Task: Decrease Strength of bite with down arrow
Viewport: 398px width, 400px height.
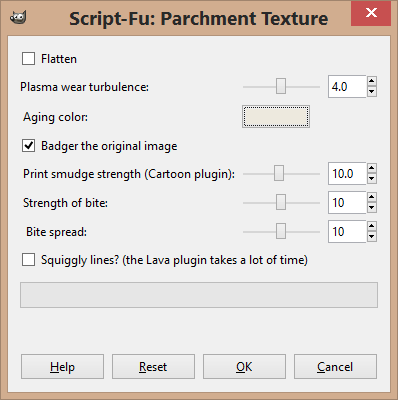Action: point(372,208)
